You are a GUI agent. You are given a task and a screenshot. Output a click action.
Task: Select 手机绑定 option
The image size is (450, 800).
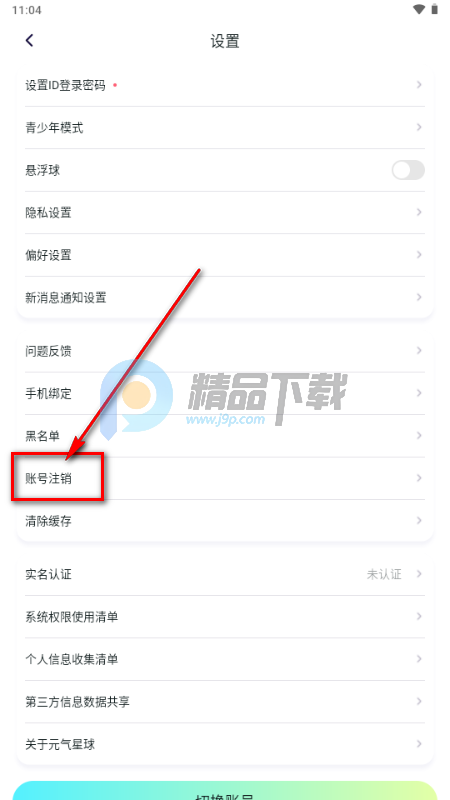point(225,393)
